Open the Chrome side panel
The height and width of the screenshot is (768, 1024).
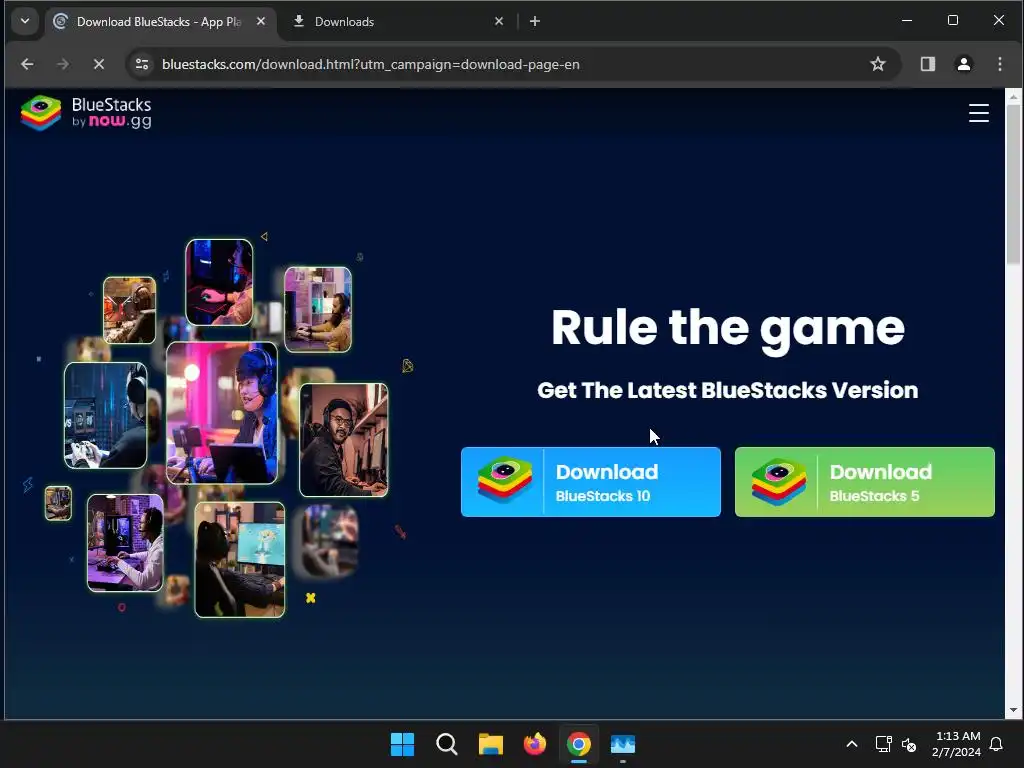927,64
